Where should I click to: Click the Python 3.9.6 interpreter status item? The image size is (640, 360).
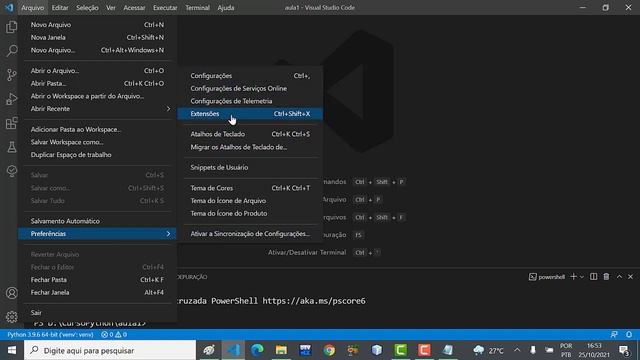(x=50, y=334)
